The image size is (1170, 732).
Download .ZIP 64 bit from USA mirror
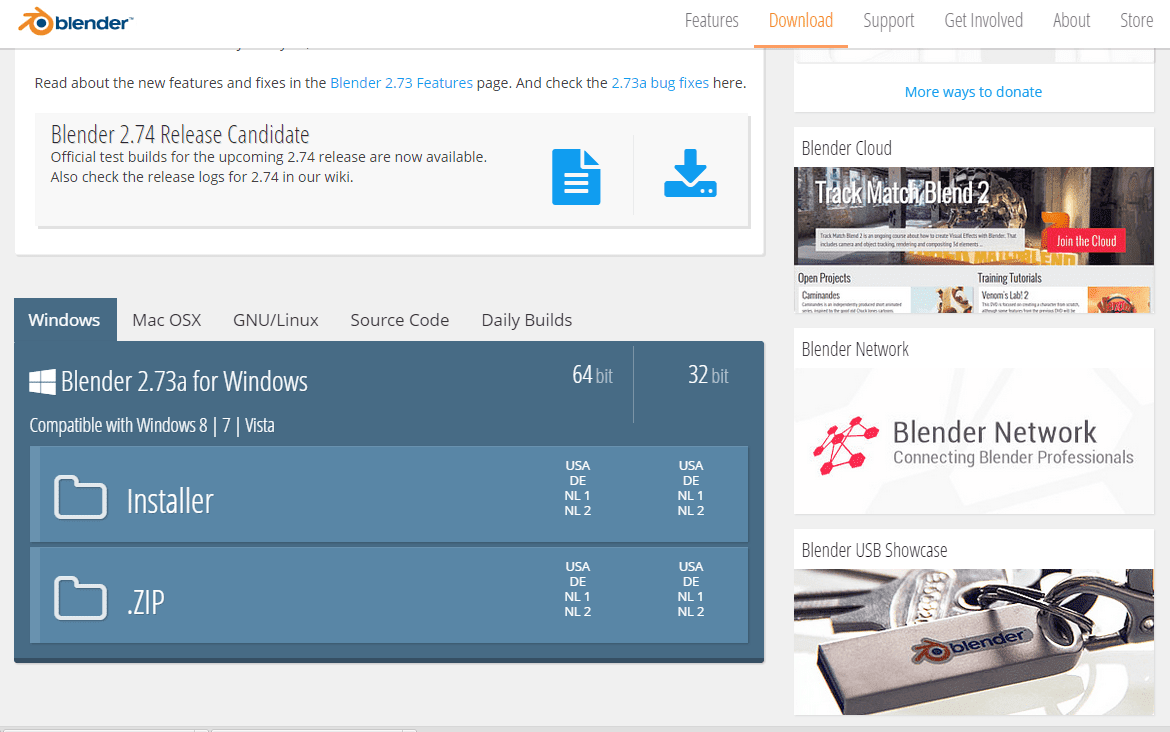pyautogui.click(x=578, y=566)
